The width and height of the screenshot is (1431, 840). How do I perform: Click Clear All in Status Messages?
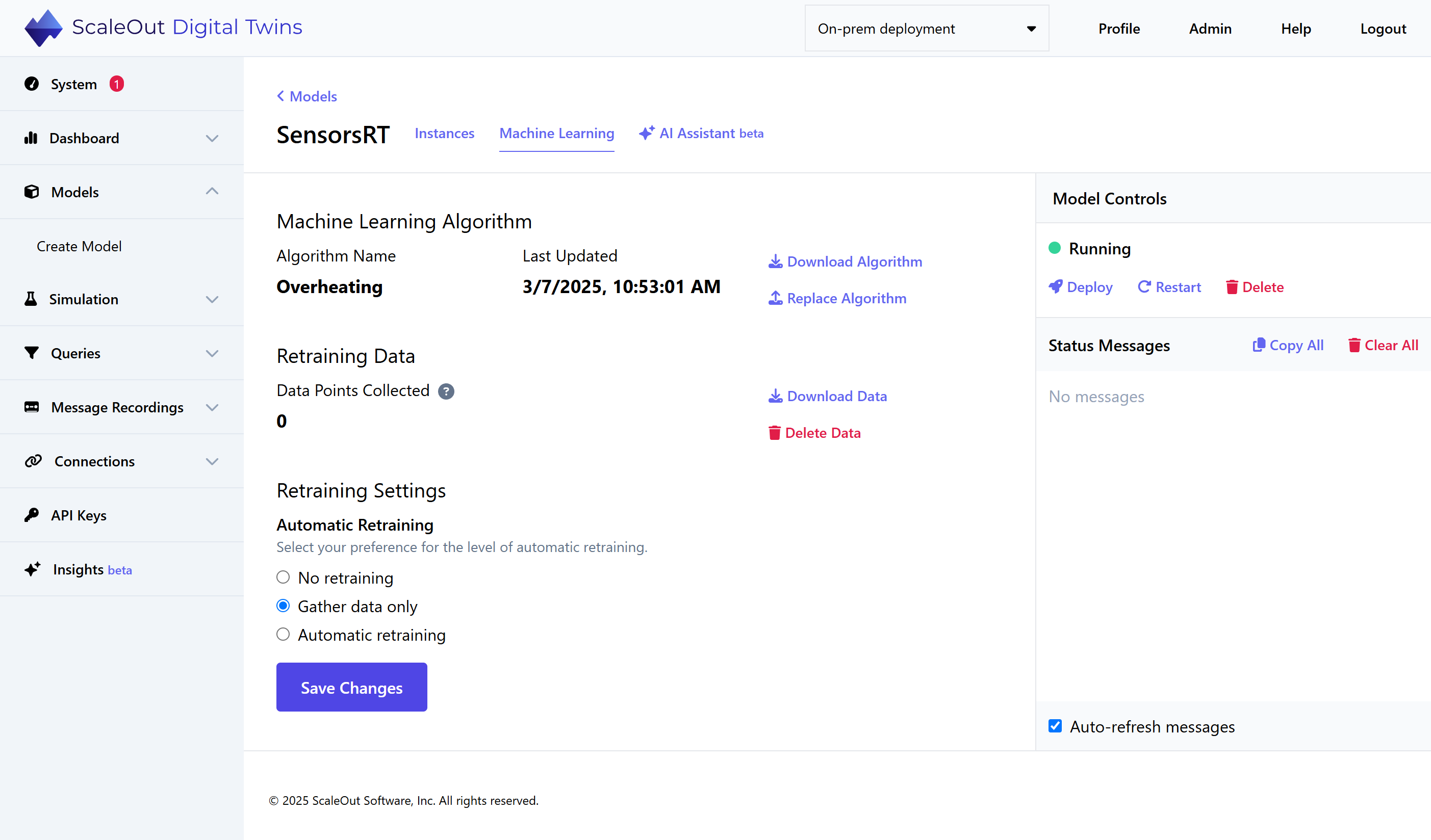(x=1383, y=345)
